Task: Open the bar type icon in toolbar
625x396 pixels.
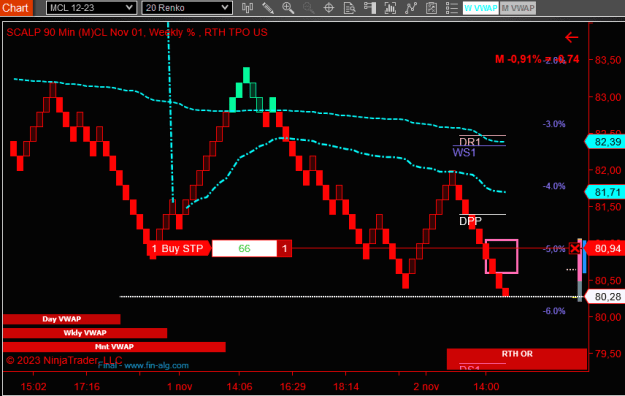Action: point(247,8)
